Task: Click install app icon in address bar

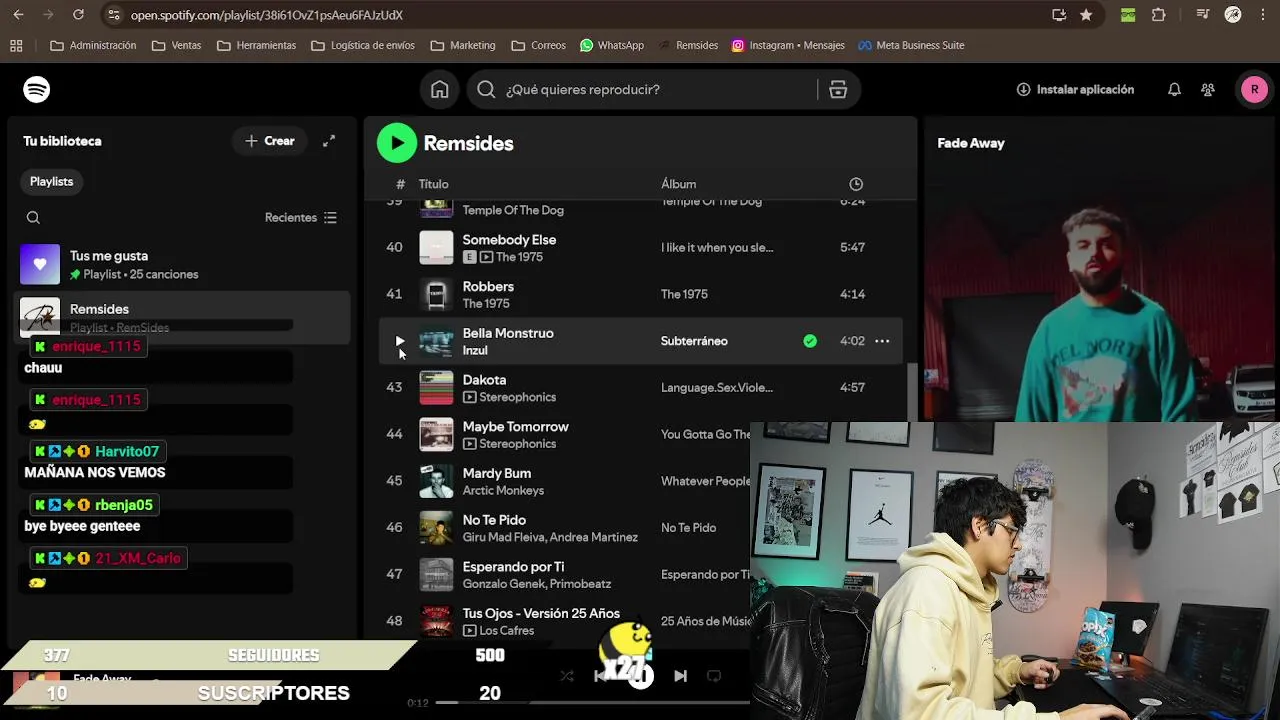Action: (1059, 15)
